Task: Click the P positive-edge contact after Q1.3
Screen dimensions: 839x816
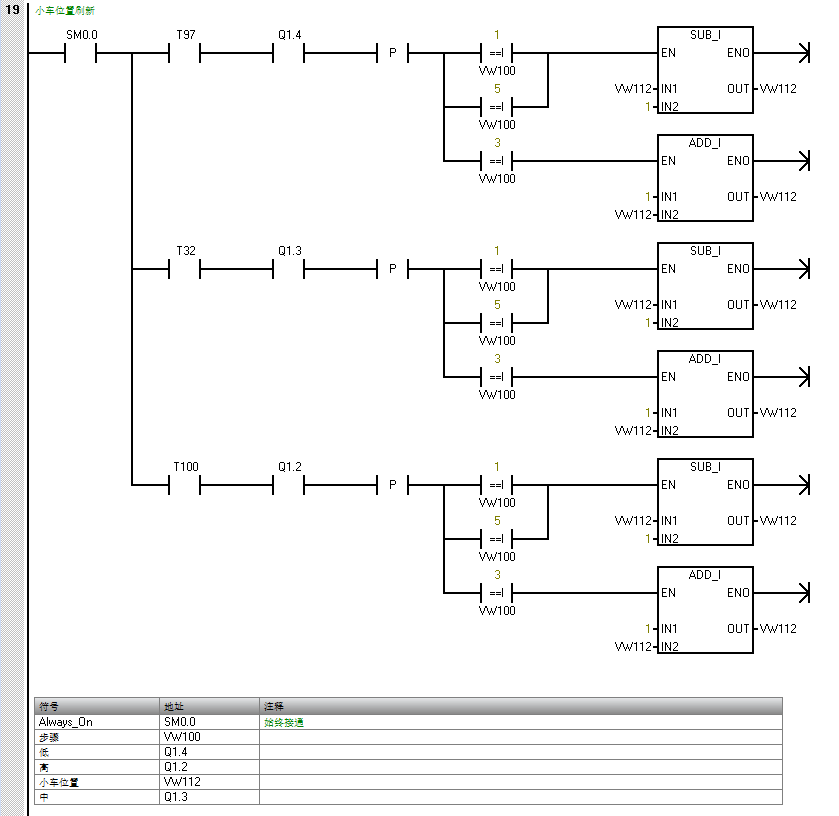Action: (x=392, y=270)
